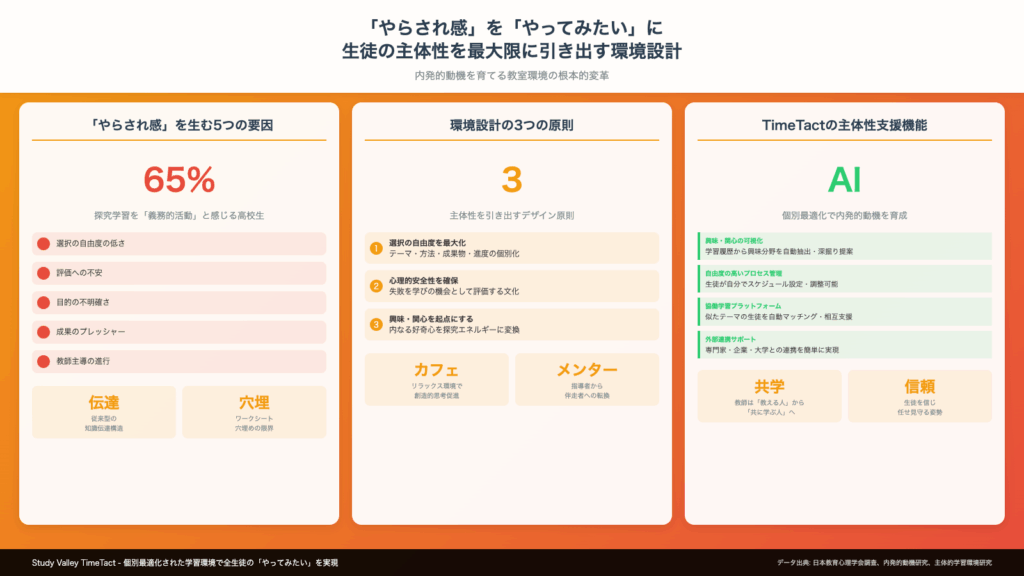Click the Study Valley TimeTact footer text
Image resolution: width=1024 pixels, height=576 pixels.
click(x=184, y=563)
